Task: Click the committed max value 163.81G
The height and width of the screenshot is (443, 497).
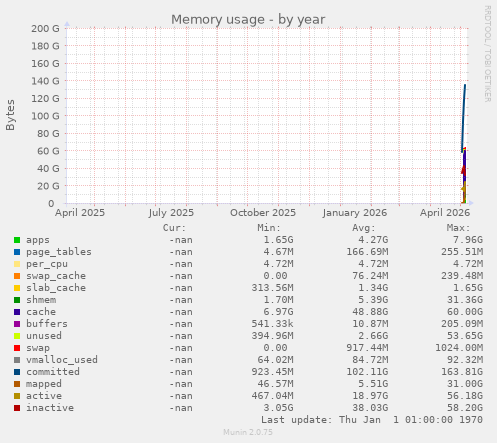Action: tap(462, 372)
